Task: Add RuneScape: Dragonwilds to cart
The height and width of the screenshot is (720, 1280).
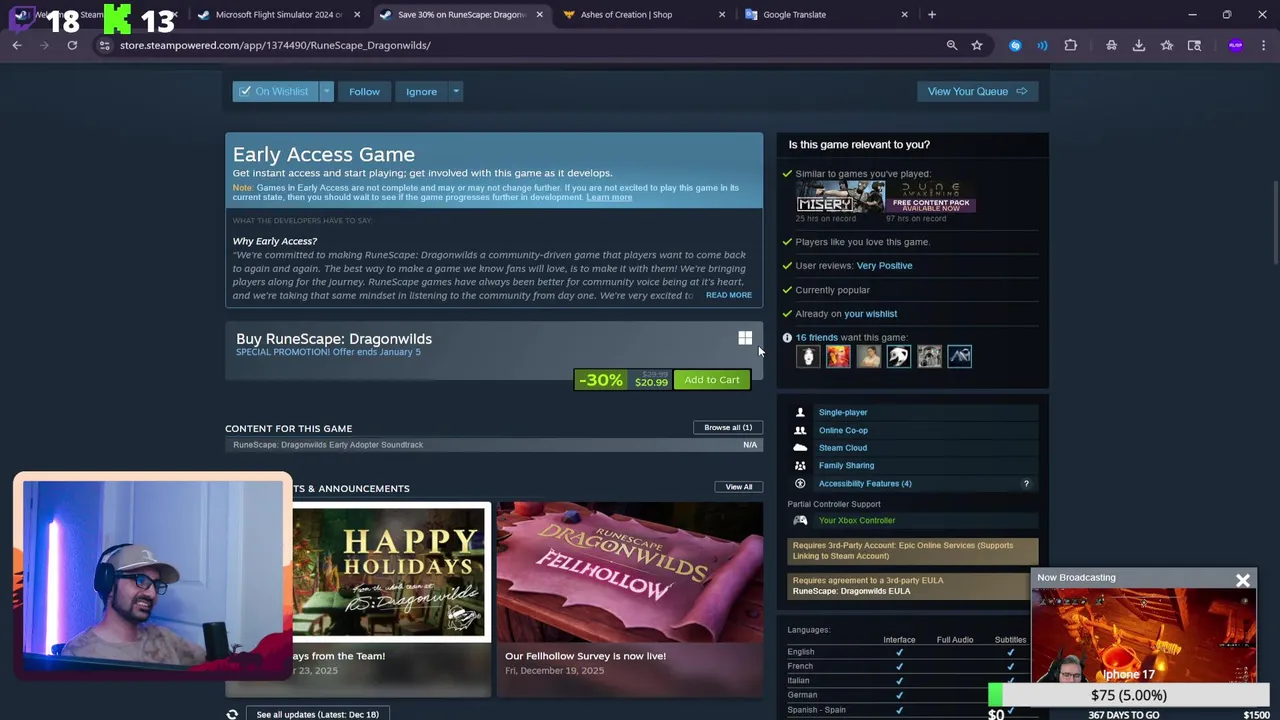Action: 712,380
